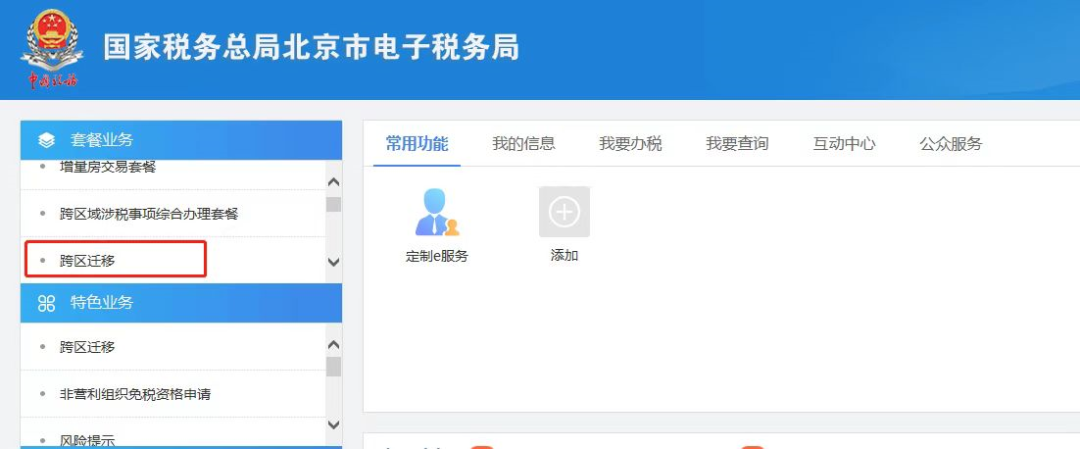The image size is (1080, 449).
Task: Click the 国家税务总局北京市电子税务局 title
Action: pyautogui.click(x=311, y=48)
